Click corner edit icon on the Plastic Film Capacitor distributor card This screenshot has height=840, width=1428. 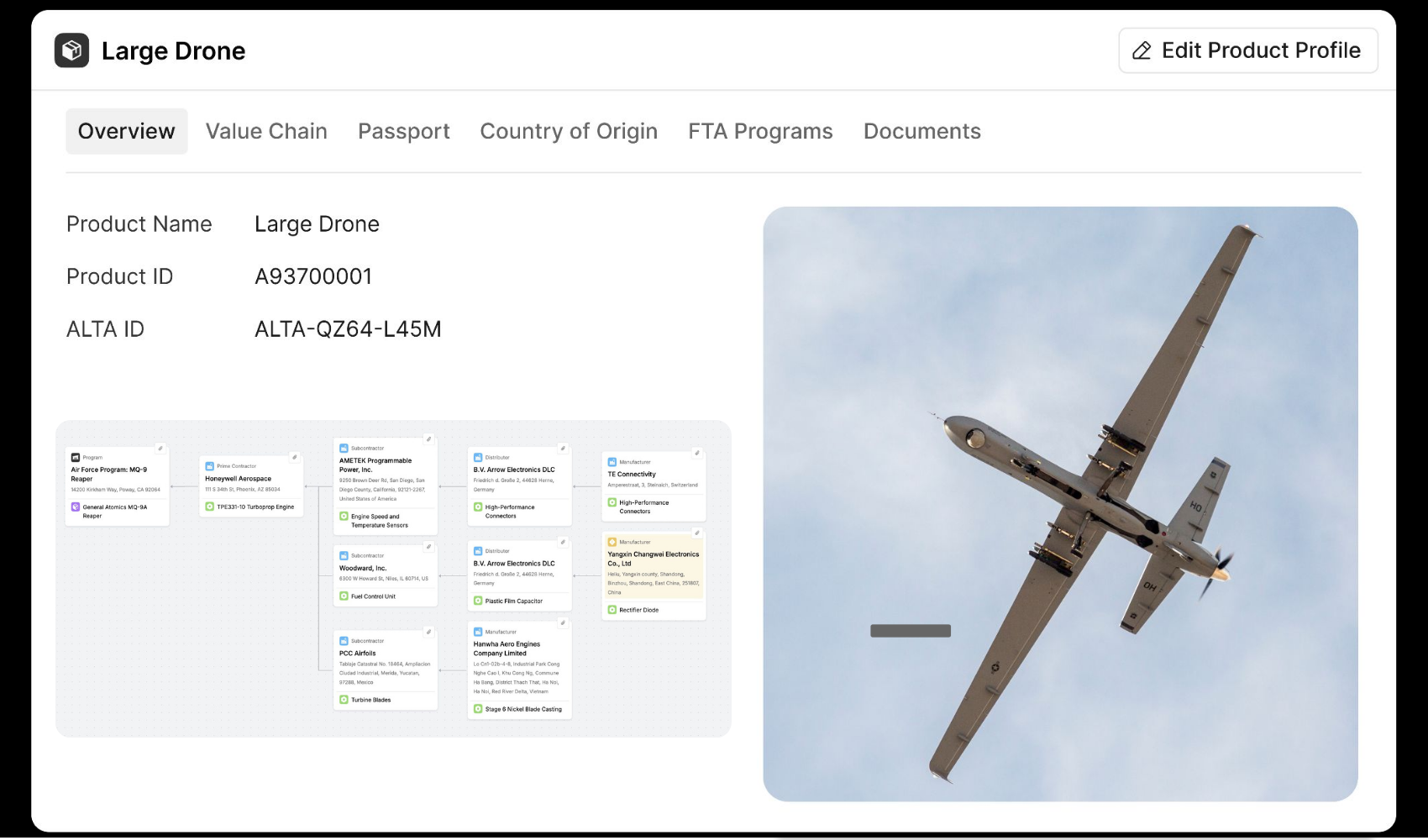563,542
